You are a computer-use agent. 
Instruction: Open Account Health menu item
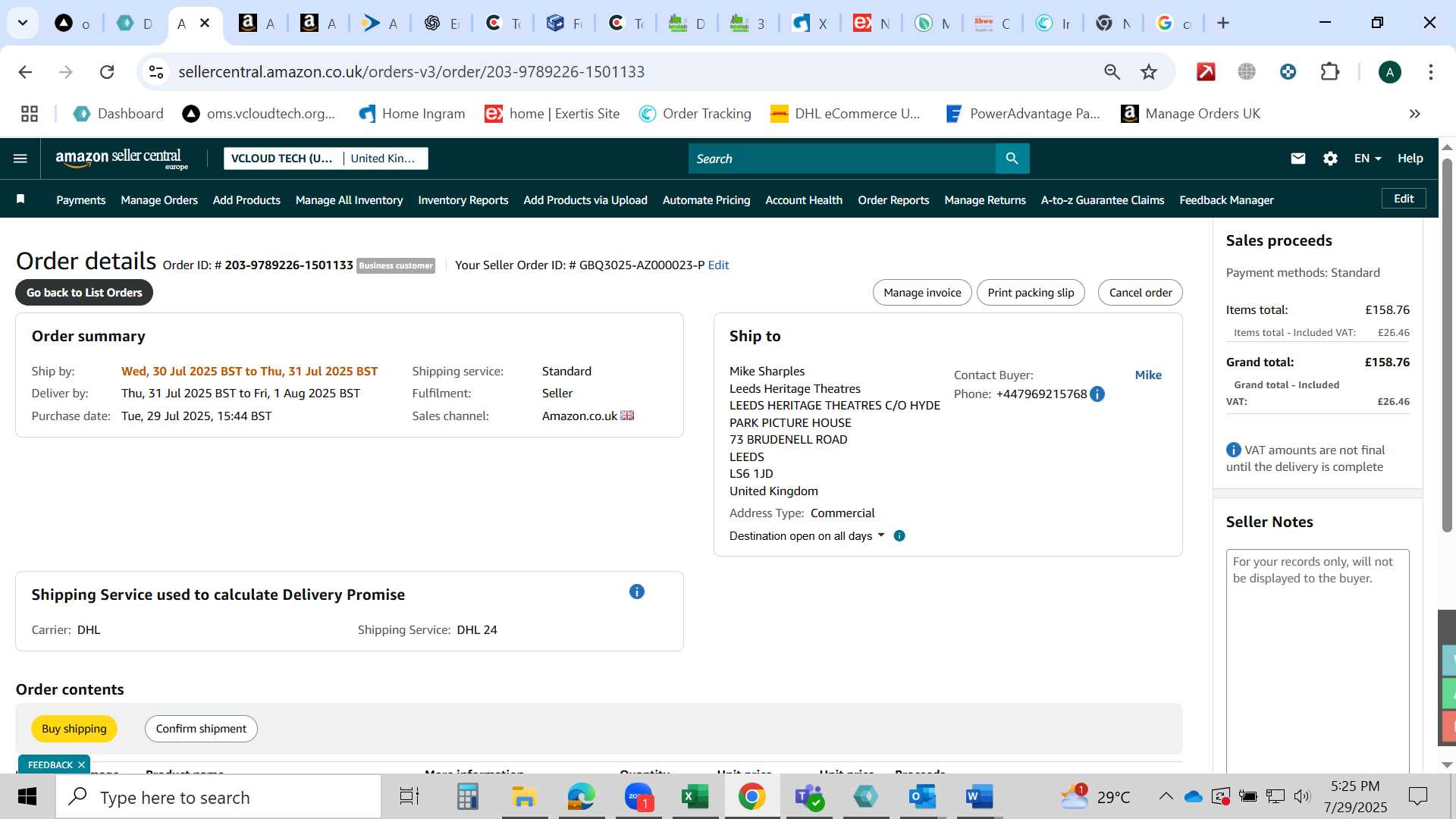click(804, 200)
